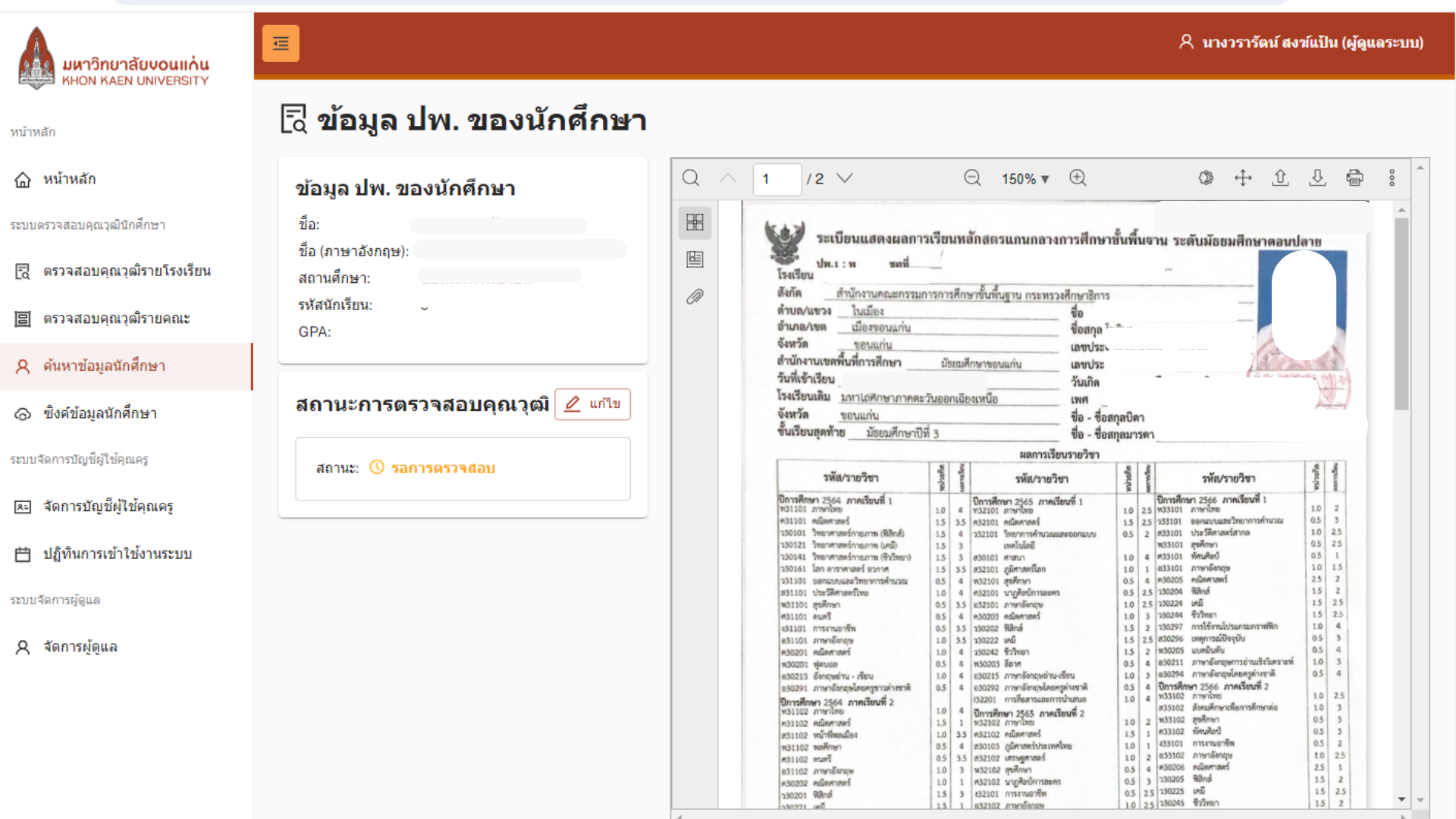1456x819 pixels.
Task: Go to next page chevron
Action: (x=845, y=178)
